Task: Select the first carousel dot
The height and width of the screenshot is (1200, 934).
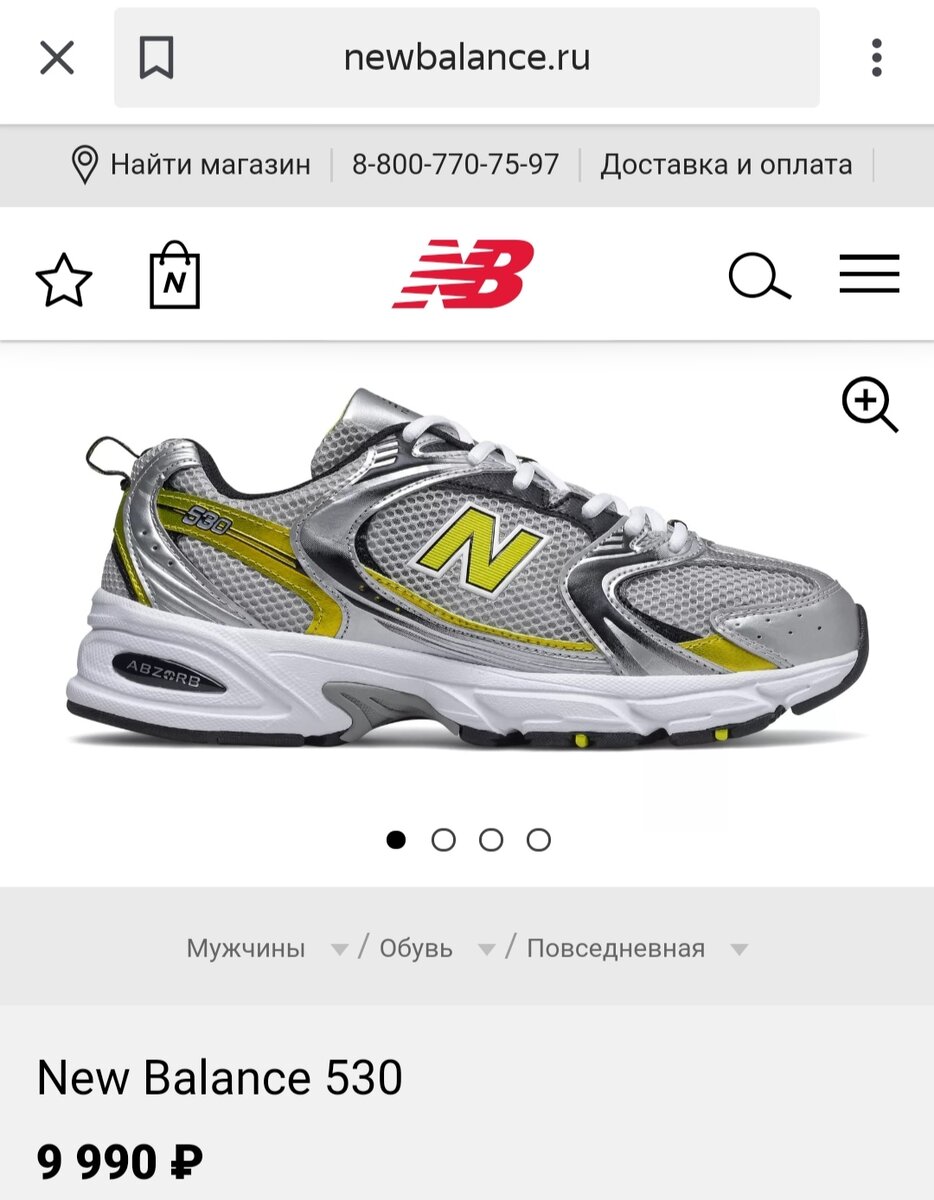Action: click(396, 840)
